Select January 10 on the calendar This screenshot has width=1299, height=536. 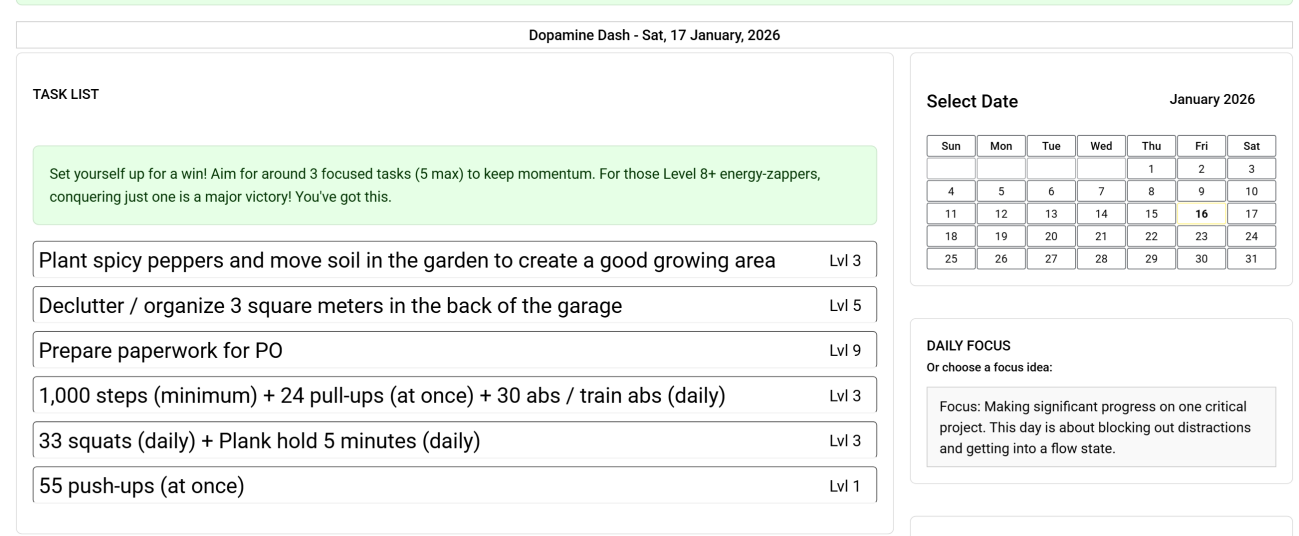point(1251,191)
